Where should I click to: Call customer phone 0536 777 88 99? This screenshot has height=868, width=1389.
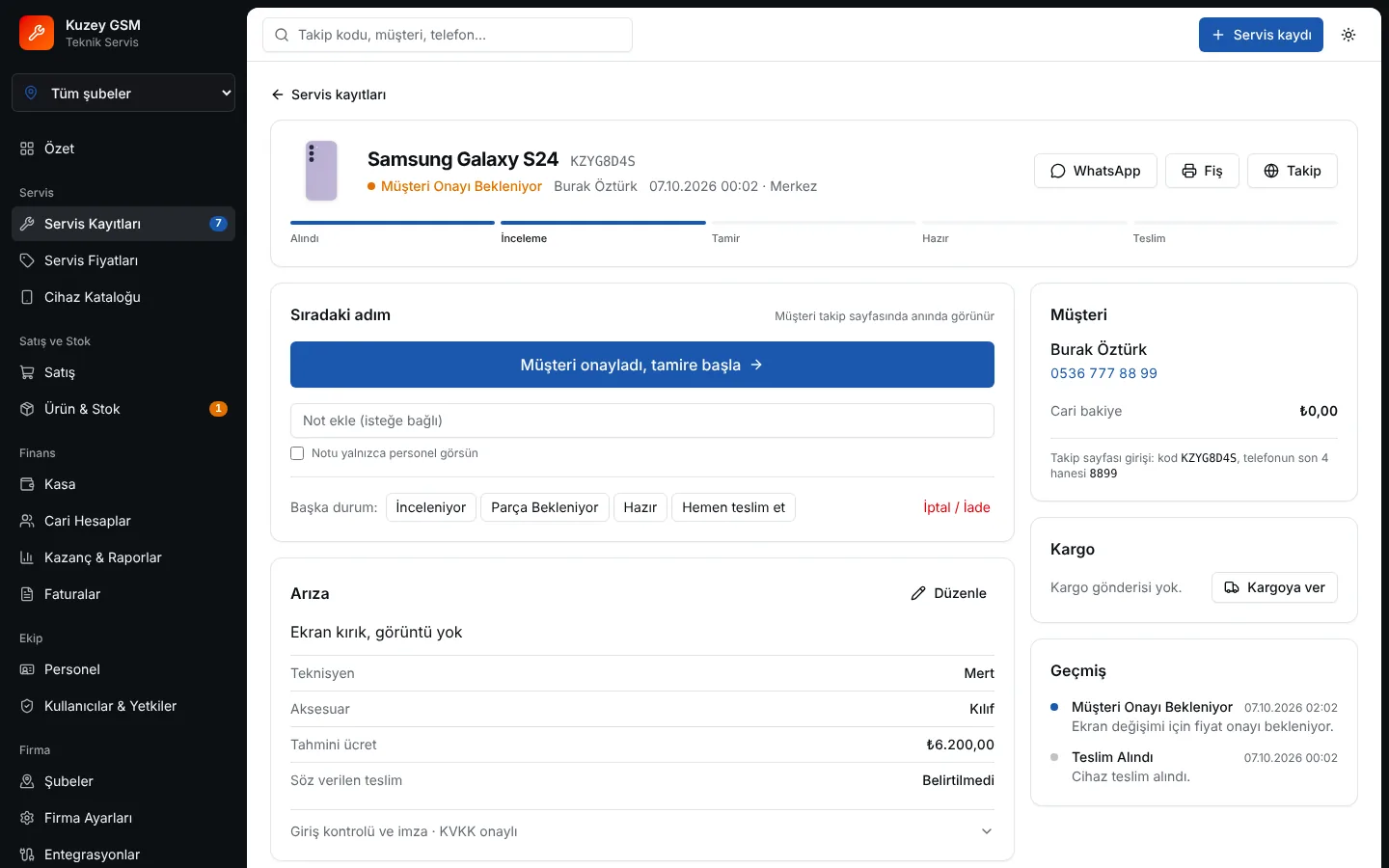tap(1103, 373)
